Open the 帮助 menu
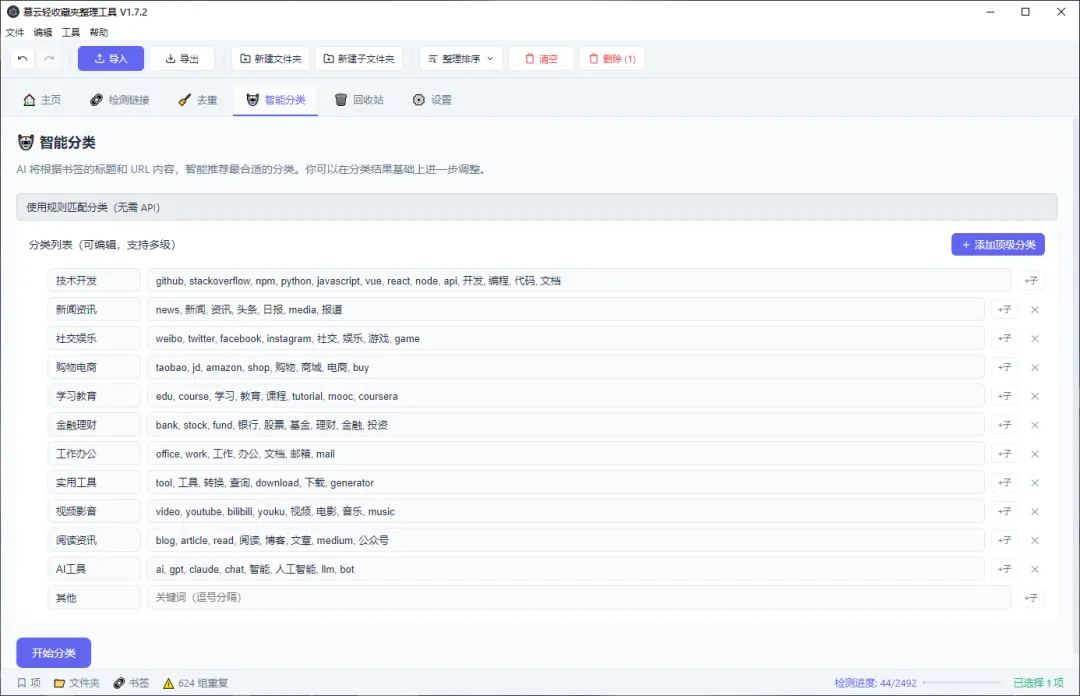1080x696 pixels. click(x=98, y=32)
